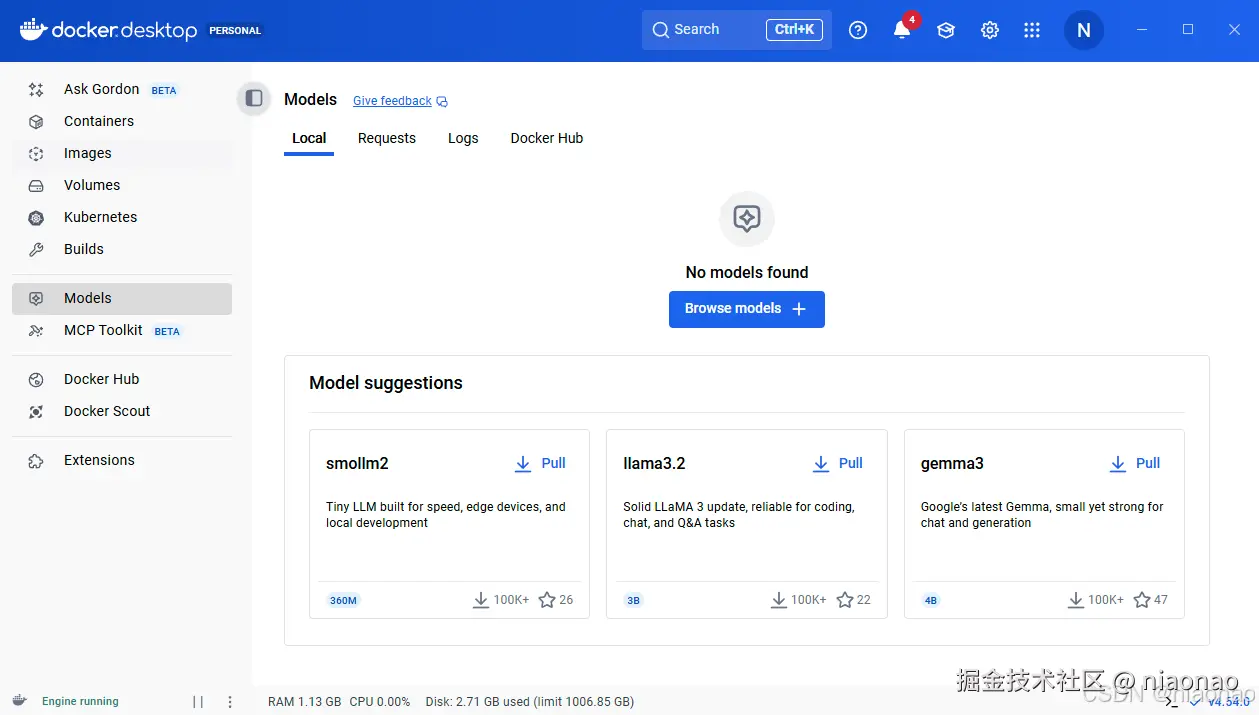Open the N user account avatar
The image size is (1259, 715).
click(x=1084, y=30)
